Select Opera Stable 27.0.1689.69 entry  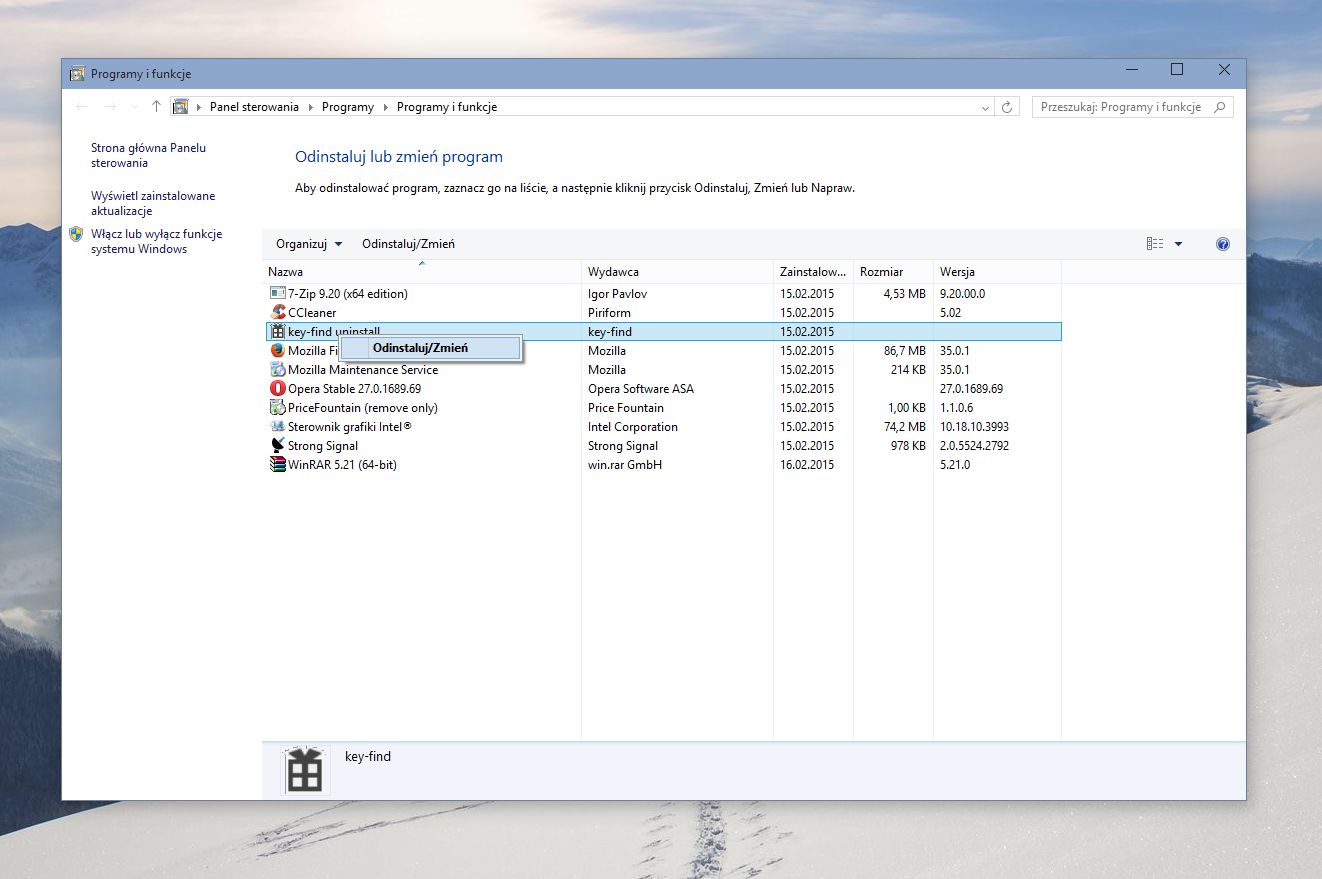(664, 389)
